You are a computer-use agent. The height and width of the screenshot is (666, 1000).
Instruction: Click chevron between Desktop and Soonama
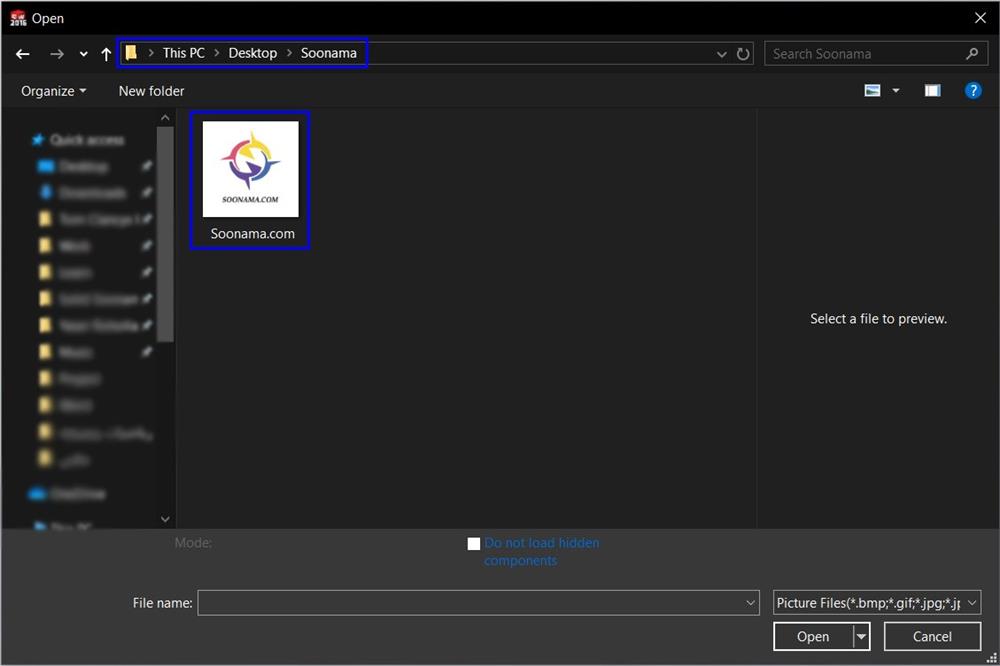[x=289, y=53]
